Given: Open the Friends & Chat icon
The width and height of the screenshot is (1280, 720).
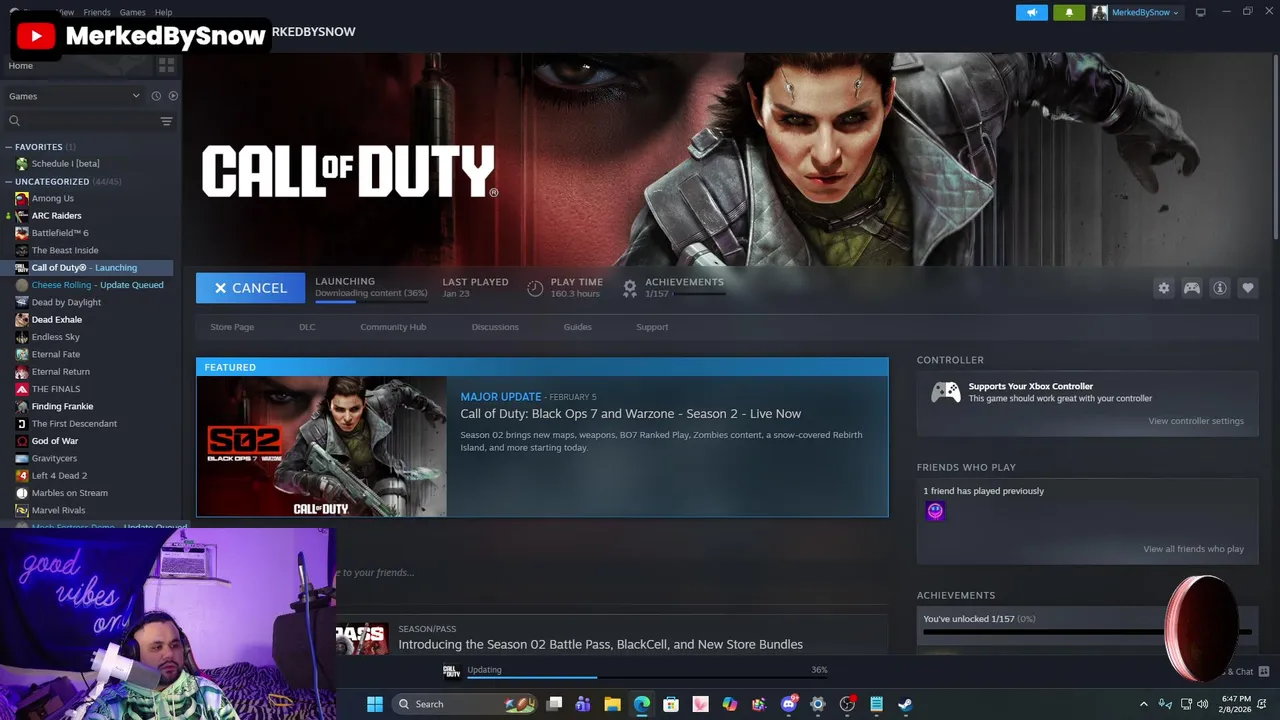Looking at the screenshot, I should point(1264,672).
